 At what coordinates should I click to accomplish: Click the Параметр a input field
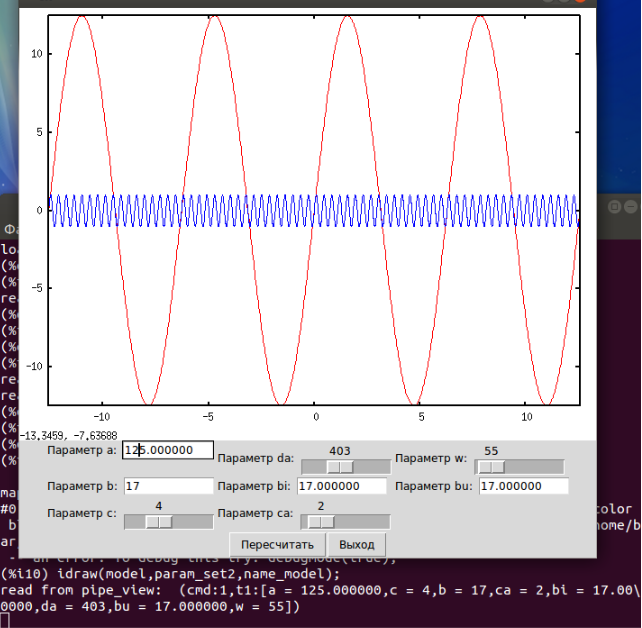(x=168, y=451)
